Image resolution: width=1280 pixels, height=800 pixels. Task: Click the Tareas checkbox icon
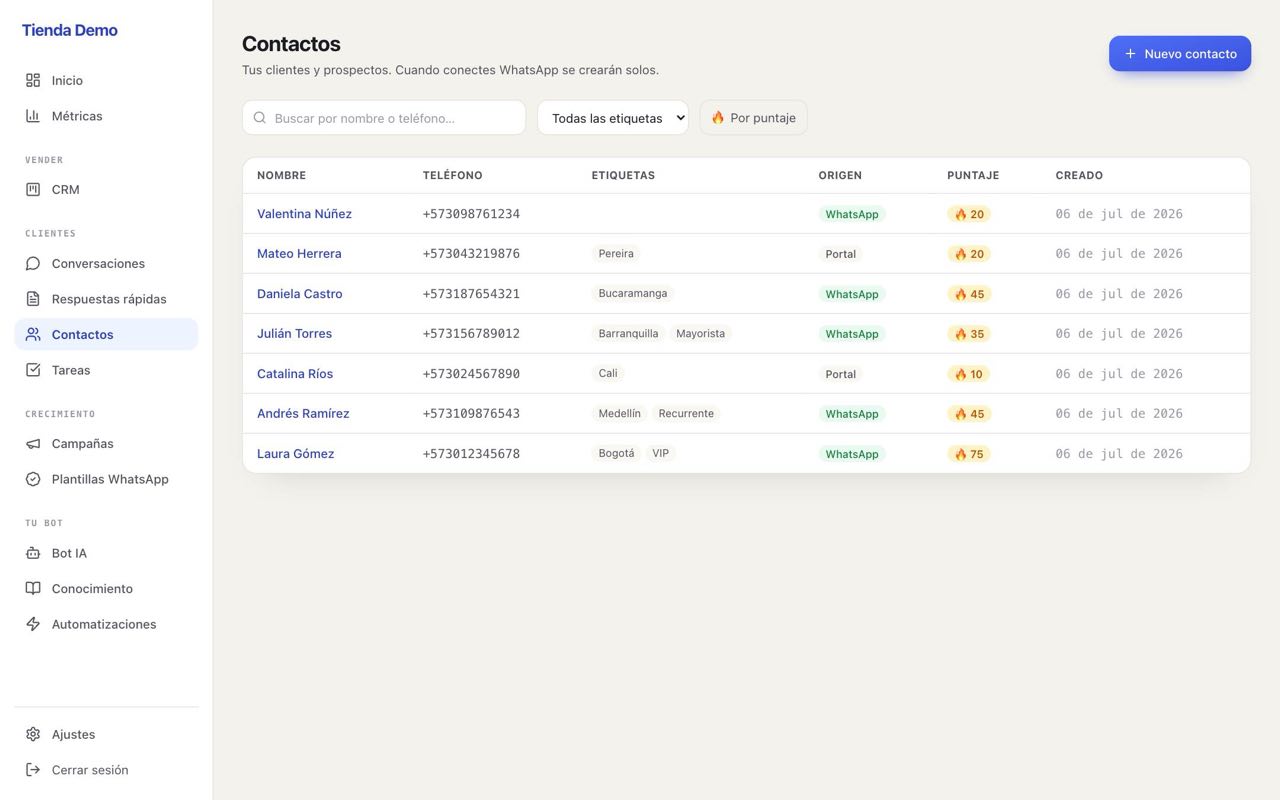(33, 370)
